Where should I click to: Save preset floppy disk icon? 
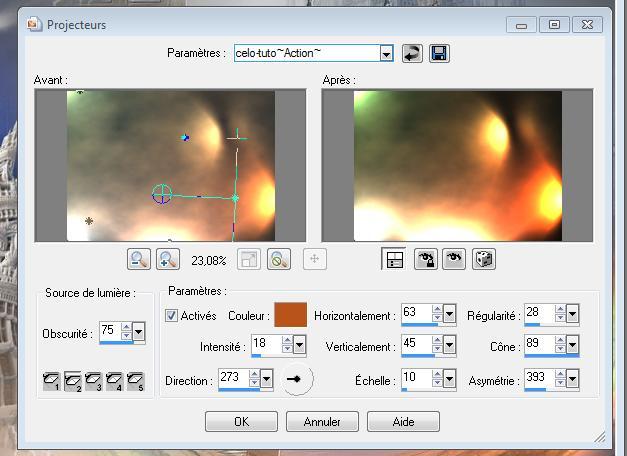pyautogui.click(x=439, y=53)
